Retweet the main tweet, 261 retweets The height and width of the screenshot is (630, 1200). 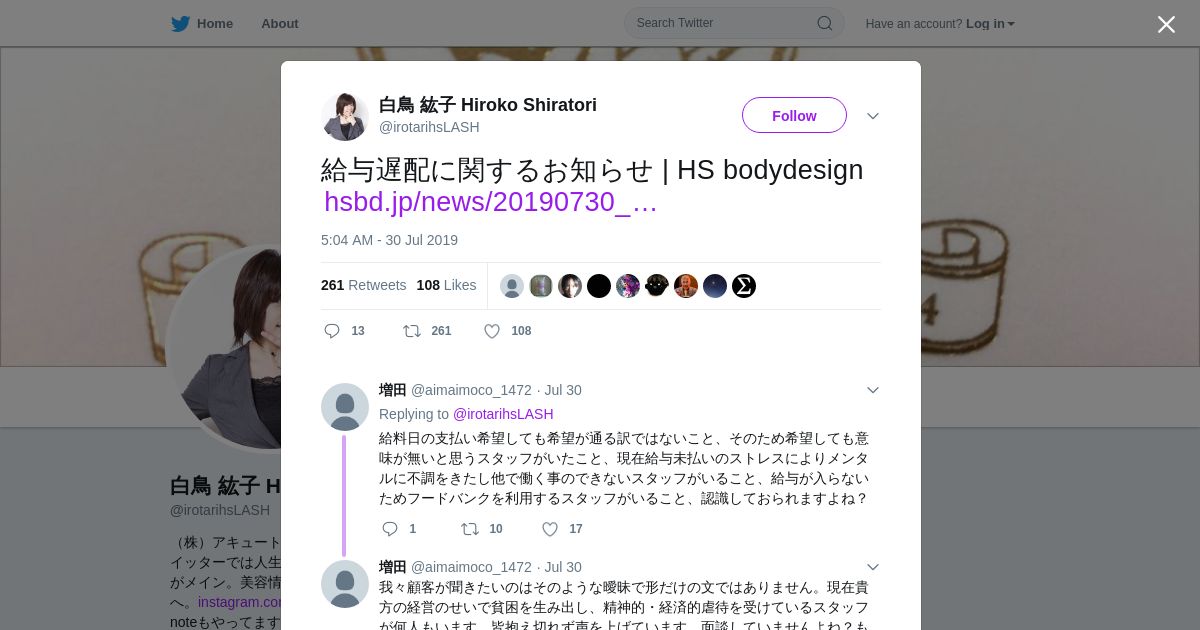click(427, 331)
